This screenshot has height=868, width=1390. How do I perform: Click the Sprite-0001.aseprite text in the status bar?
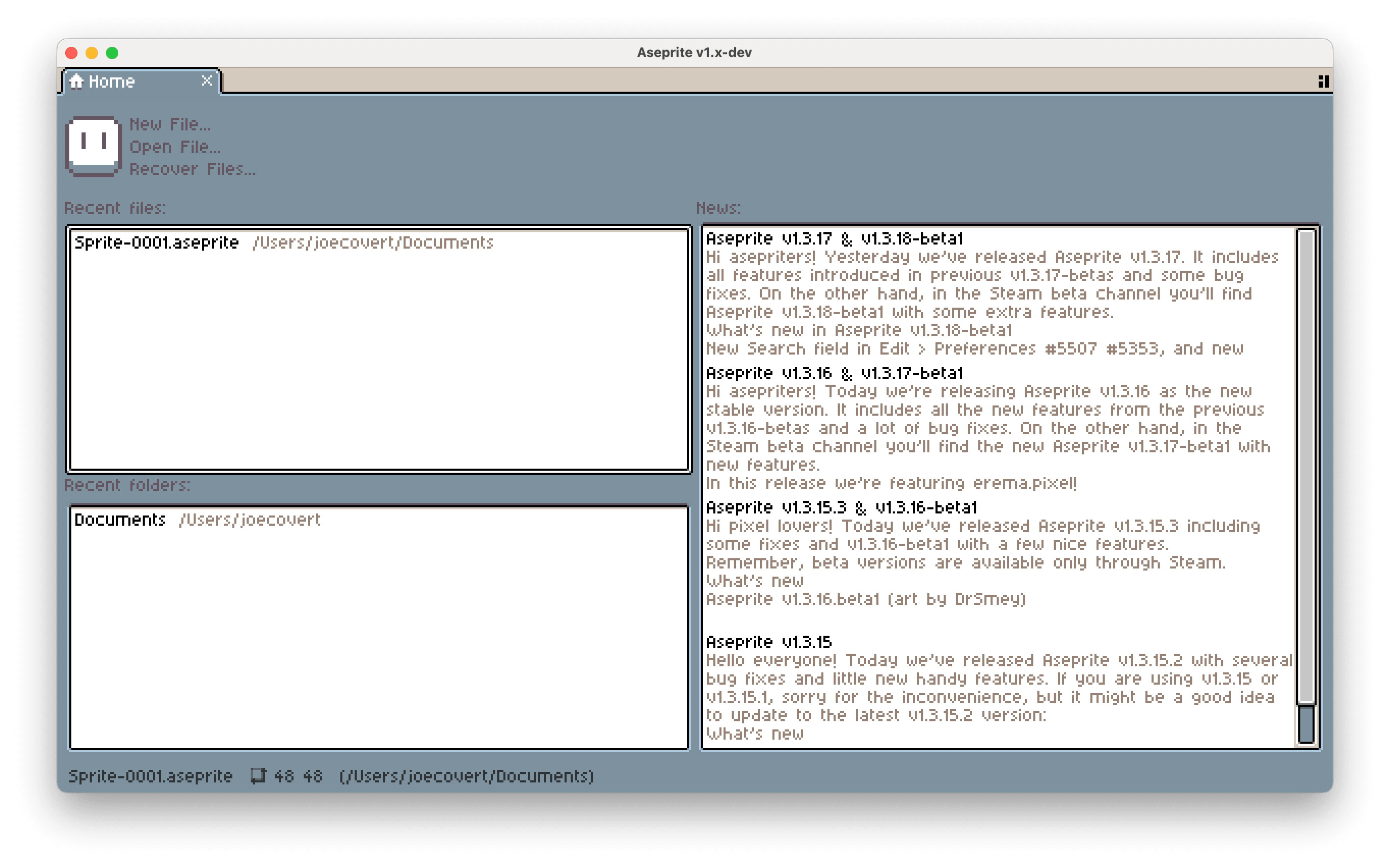pyautogui.click(x=150, y=776)
